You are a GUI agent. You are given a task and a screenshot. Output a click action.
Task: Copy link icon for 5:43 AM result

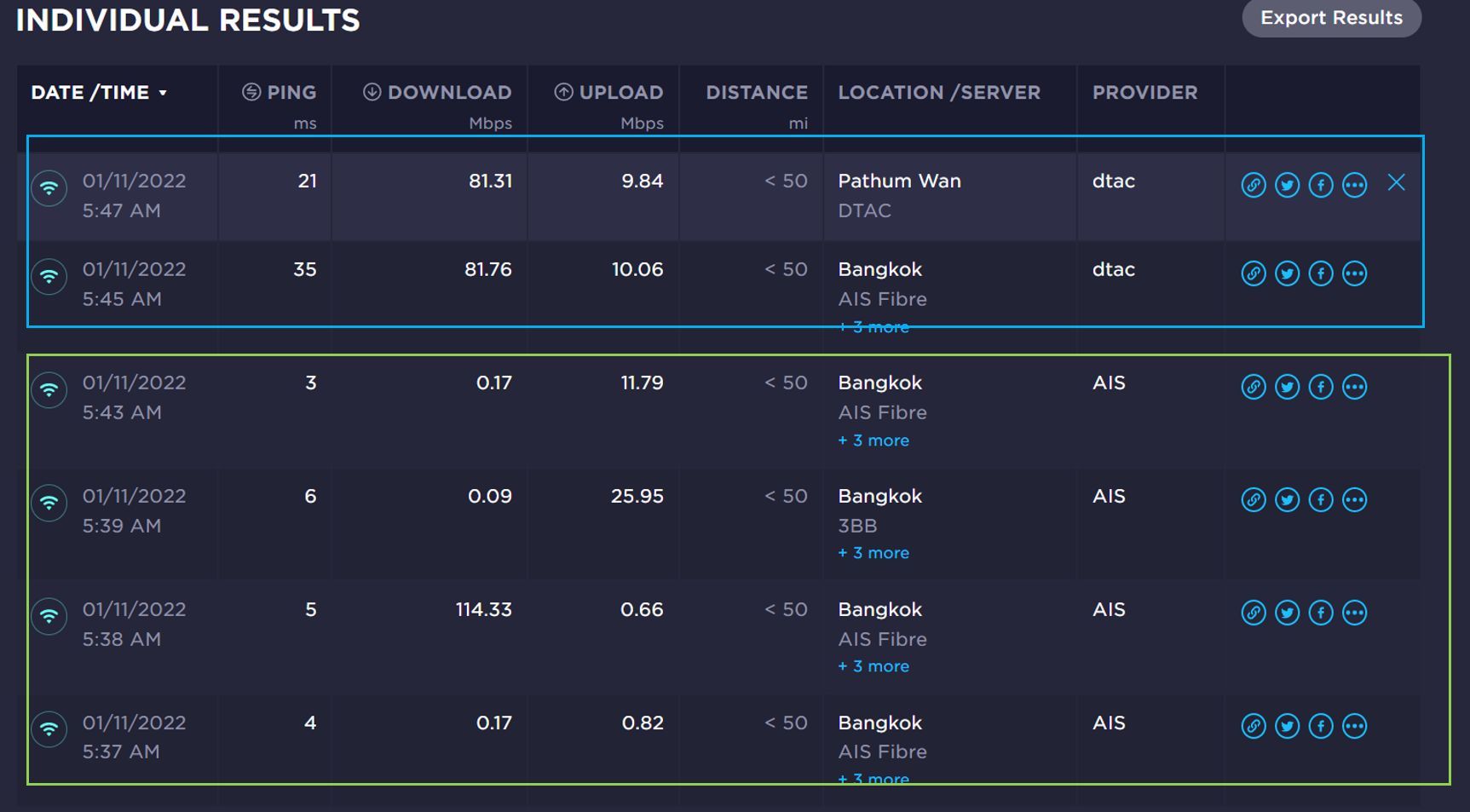(1253, 387)
